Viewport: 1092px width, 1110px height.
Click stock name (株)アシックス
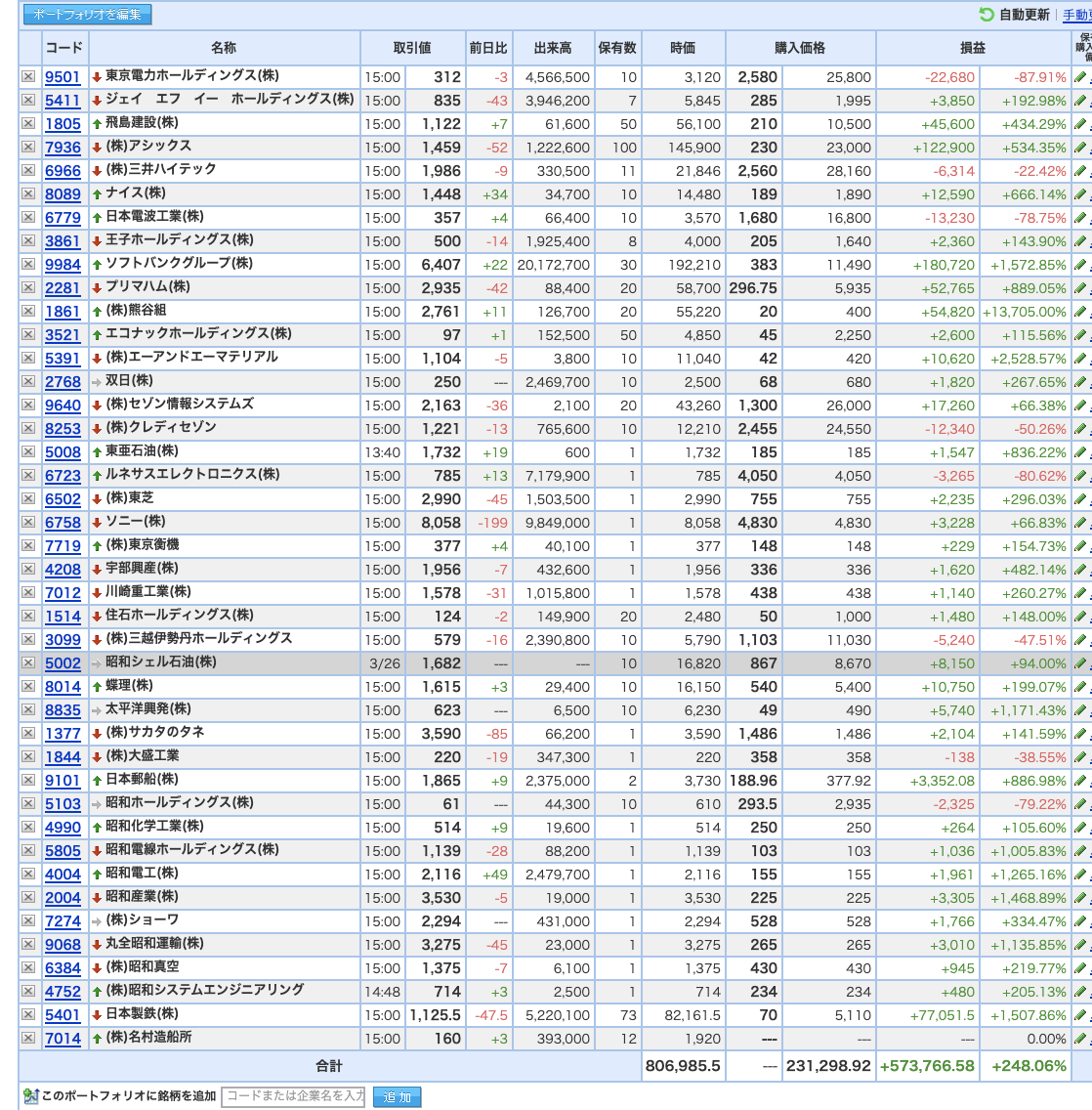pos(148,146)
